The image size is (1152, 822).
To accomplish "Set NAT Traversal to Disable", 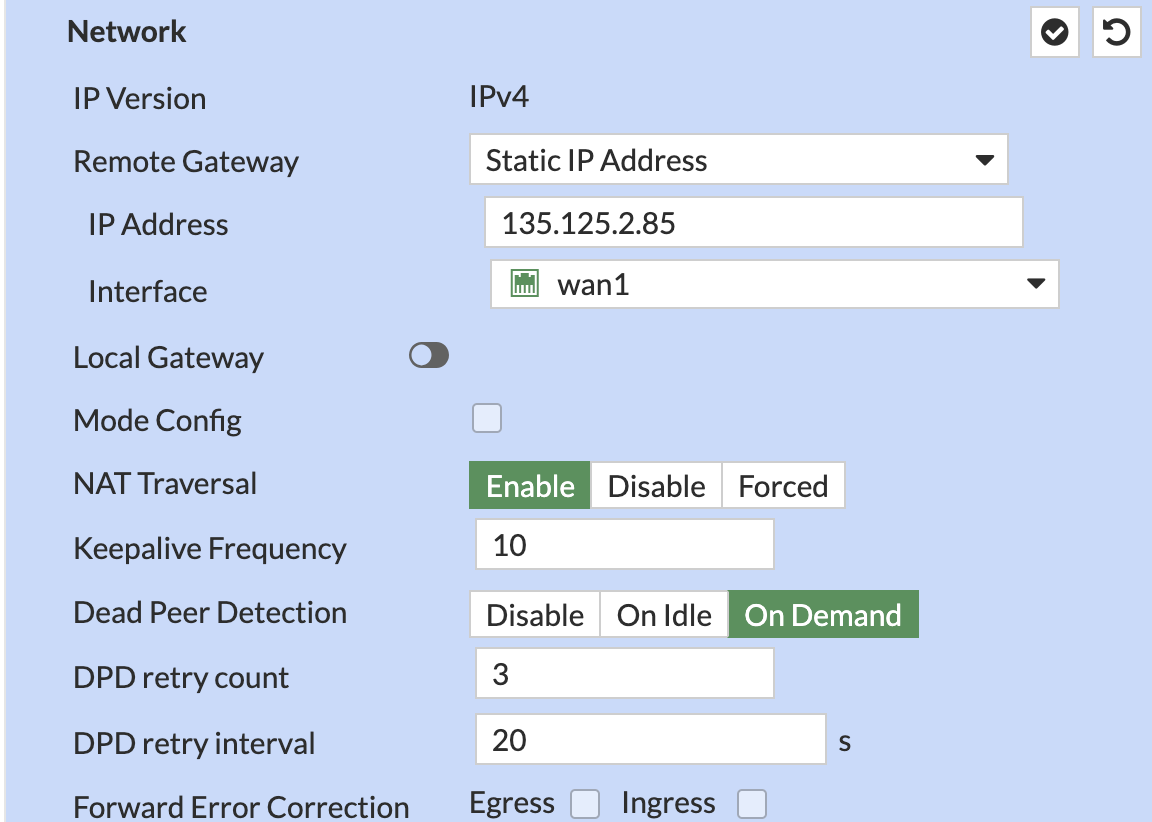I will pyautogui.click(x=656, y=486).
